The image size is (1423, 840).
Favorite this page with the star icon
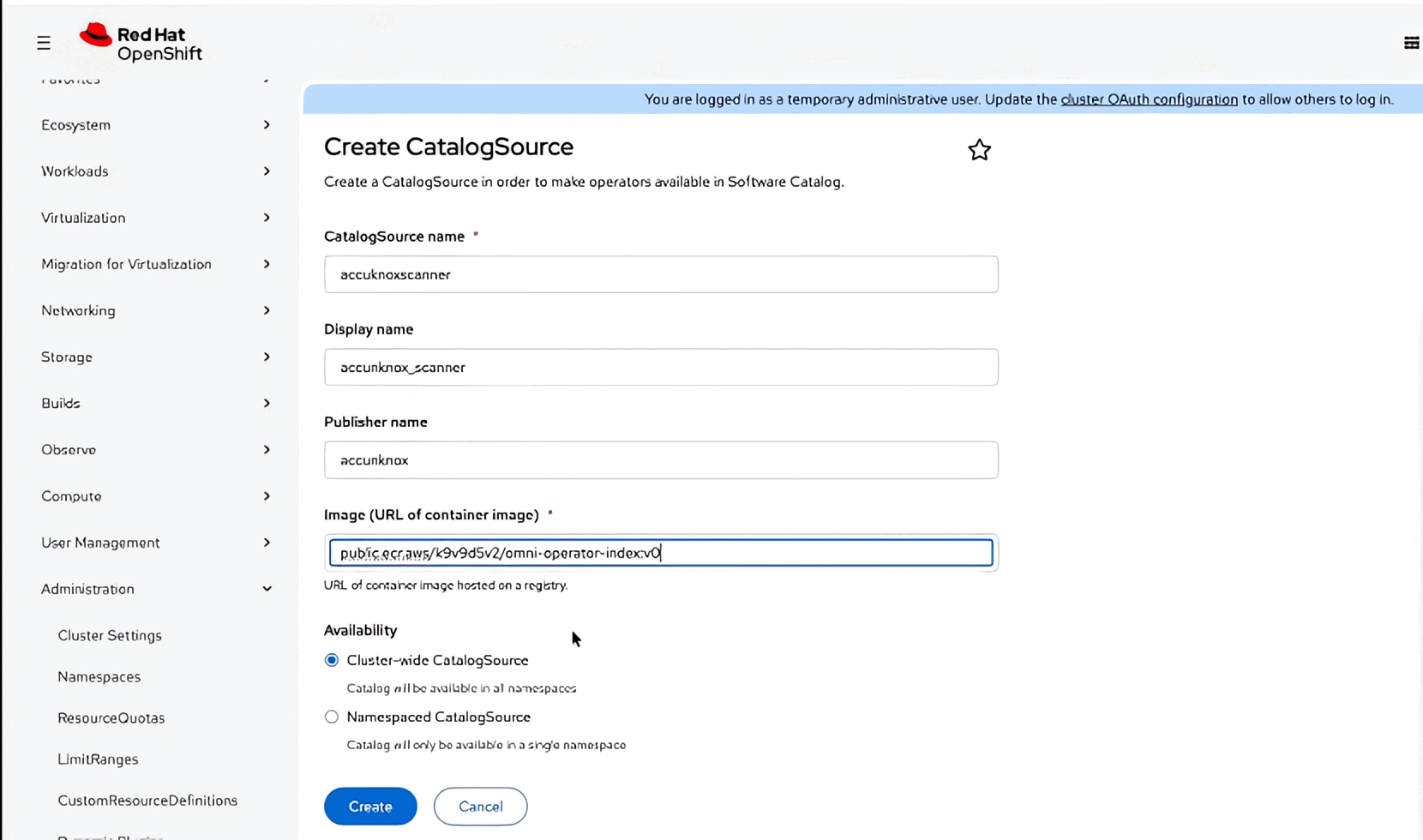click(x=979, y=150)
